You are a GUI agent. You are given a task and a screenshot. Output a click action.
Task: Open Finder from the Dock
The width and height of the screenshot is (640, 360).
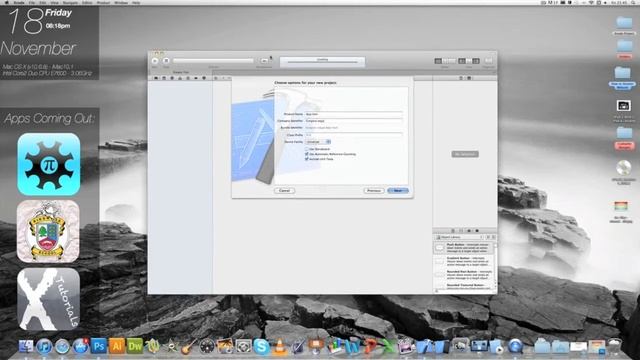pos(26,346)
